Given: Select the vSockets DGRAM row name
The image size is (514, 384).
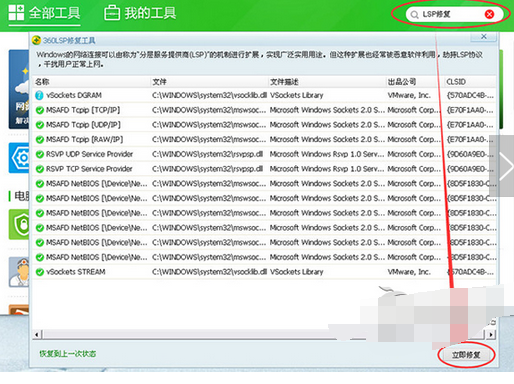Looking at the screenshot, I should (74, 95).
